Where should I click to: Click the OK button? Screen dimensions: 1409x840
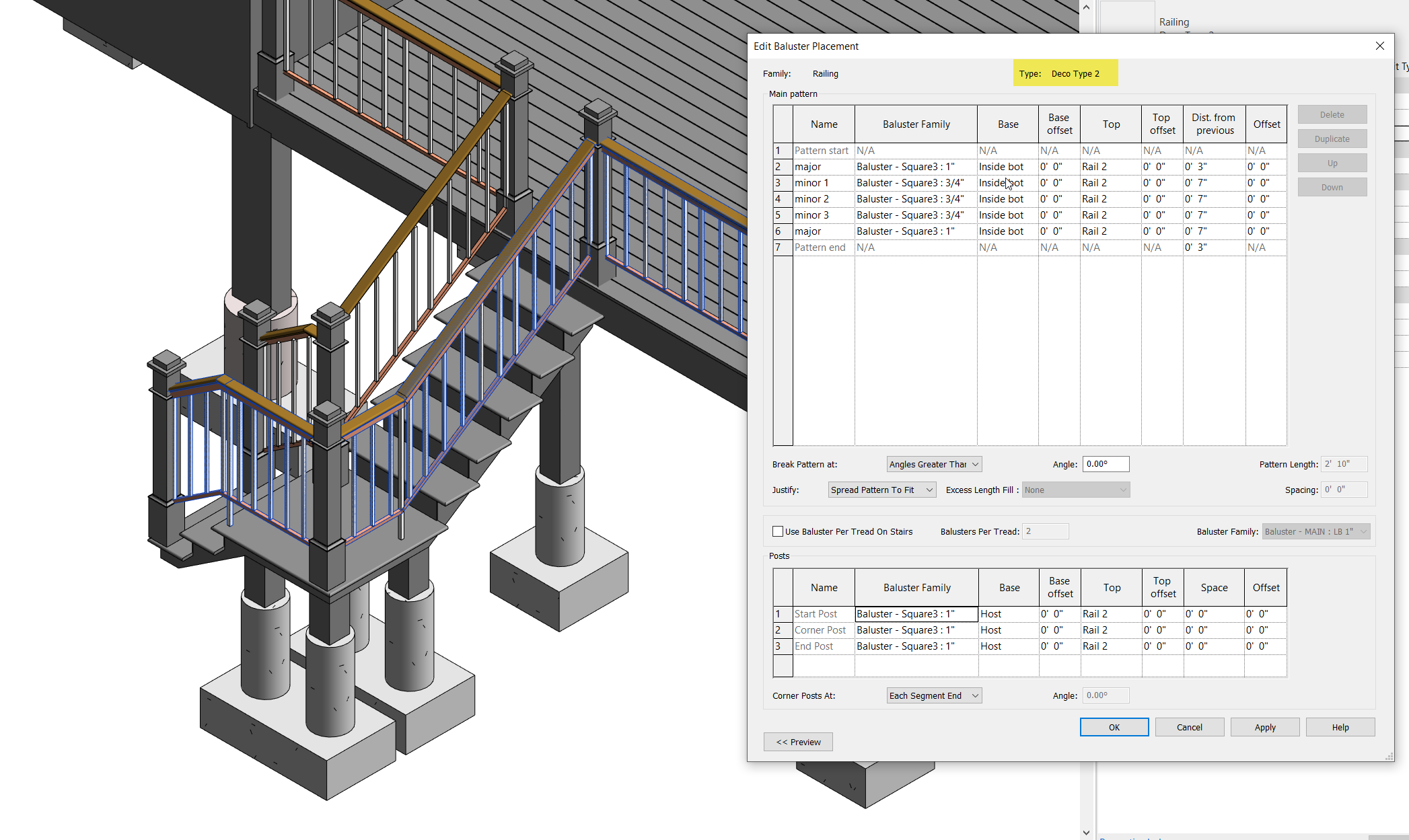click(1114, 727)
